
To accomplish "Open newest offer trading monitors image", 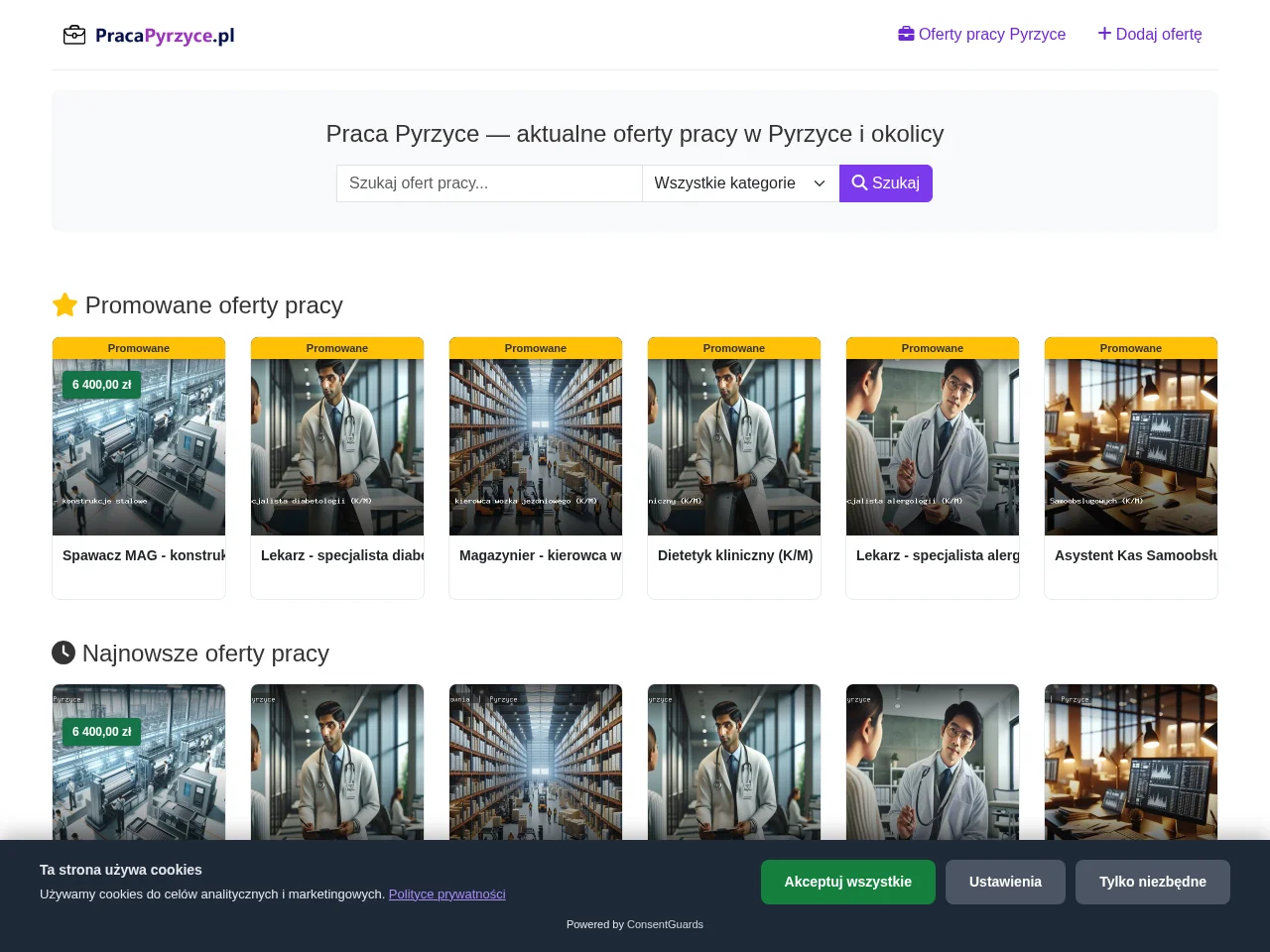I will pos(1131,763).
